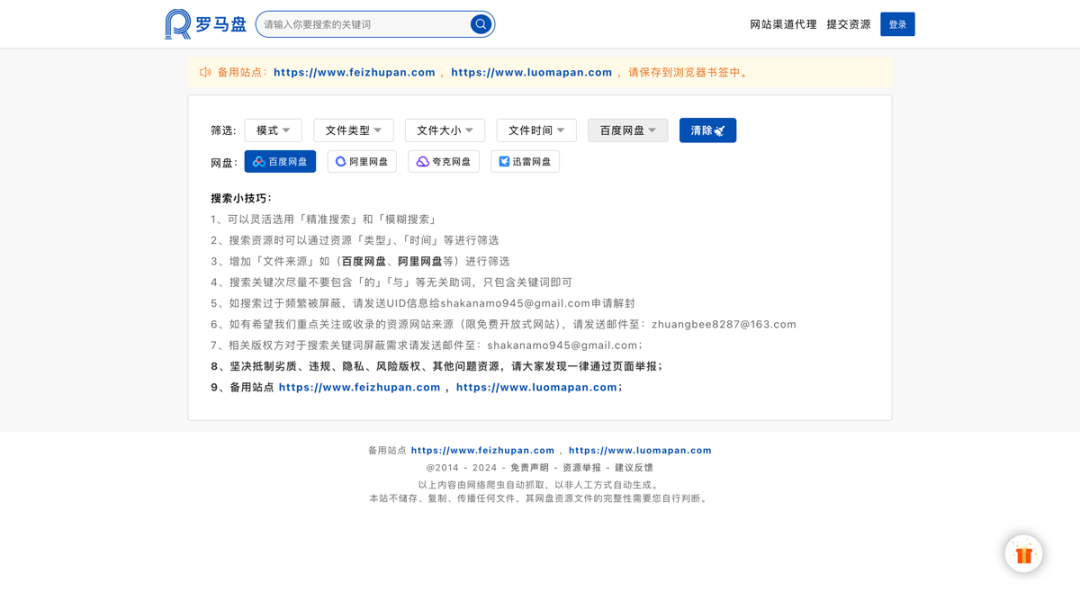
Task: Open feizhupan.com link in tip 9
Action: click(x=359, y=388)
